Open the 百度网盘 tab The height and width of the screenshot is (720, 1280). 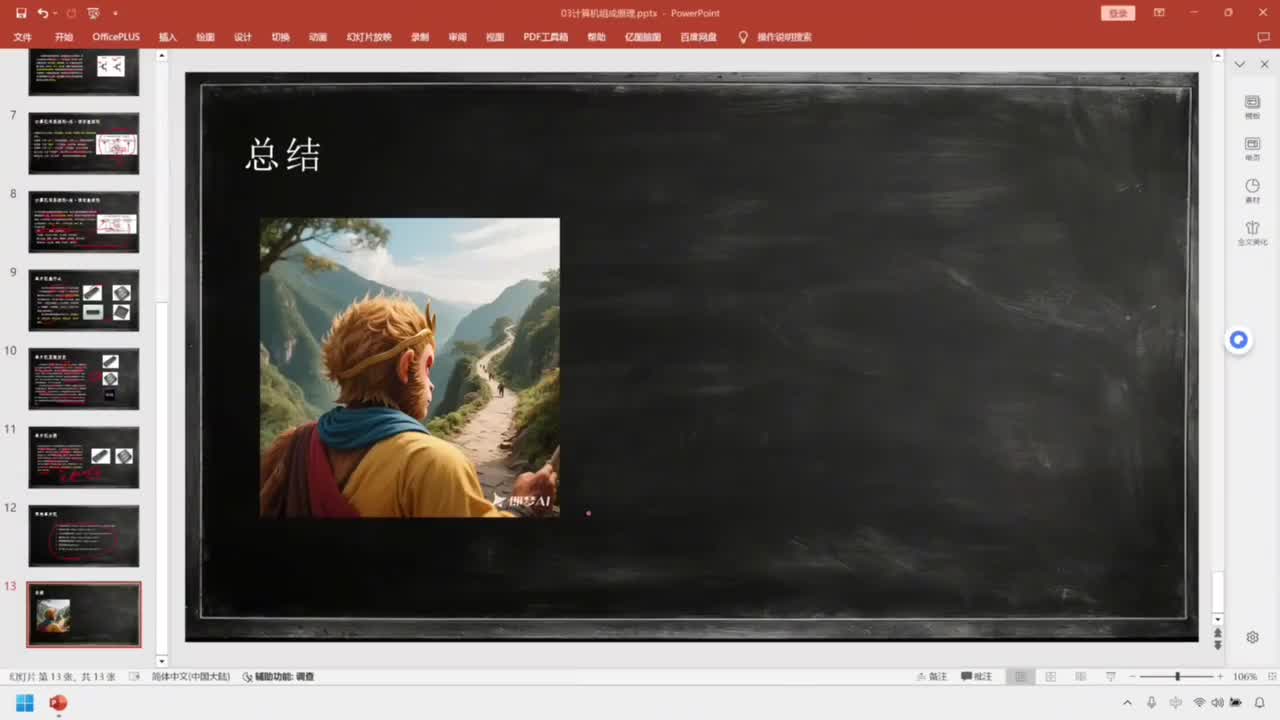[699, 37]
